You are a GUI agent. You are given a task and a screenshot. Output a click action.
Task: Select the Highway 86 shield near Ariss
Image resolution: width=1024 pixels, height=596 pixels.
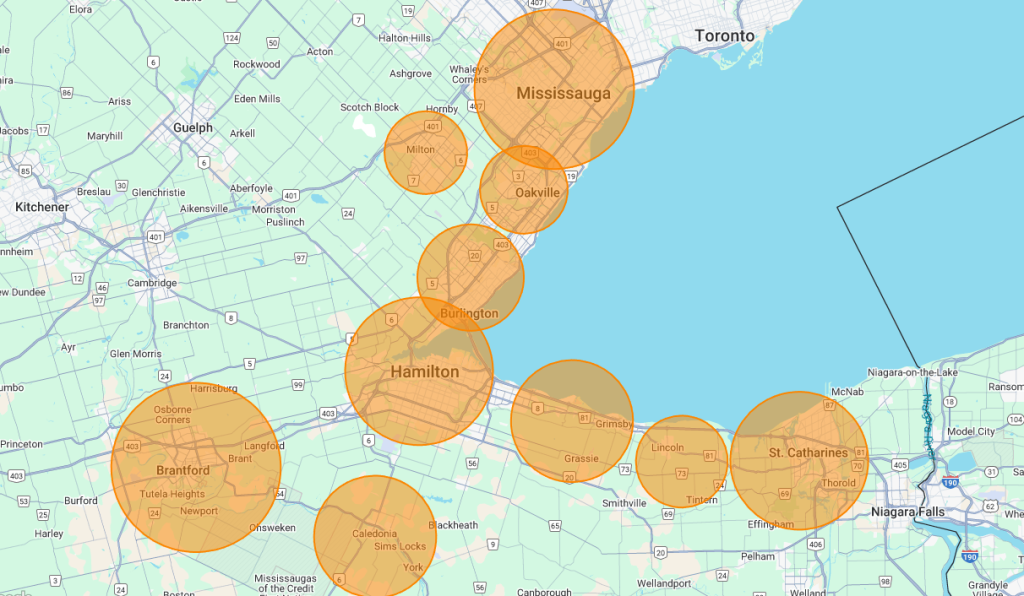67,93
